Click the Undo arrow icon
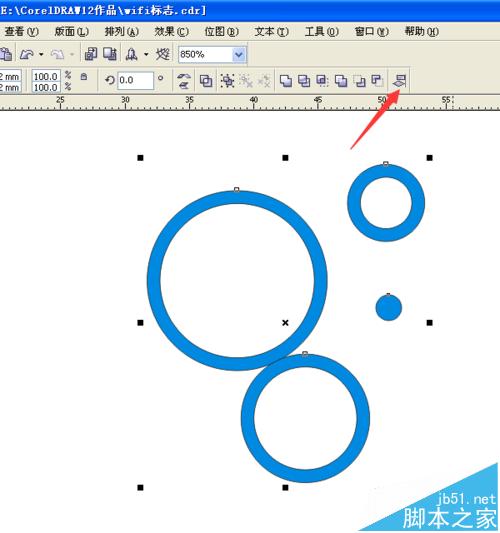Image resolution: width=500 pixels, height=533 pixels. coord(27,54)
